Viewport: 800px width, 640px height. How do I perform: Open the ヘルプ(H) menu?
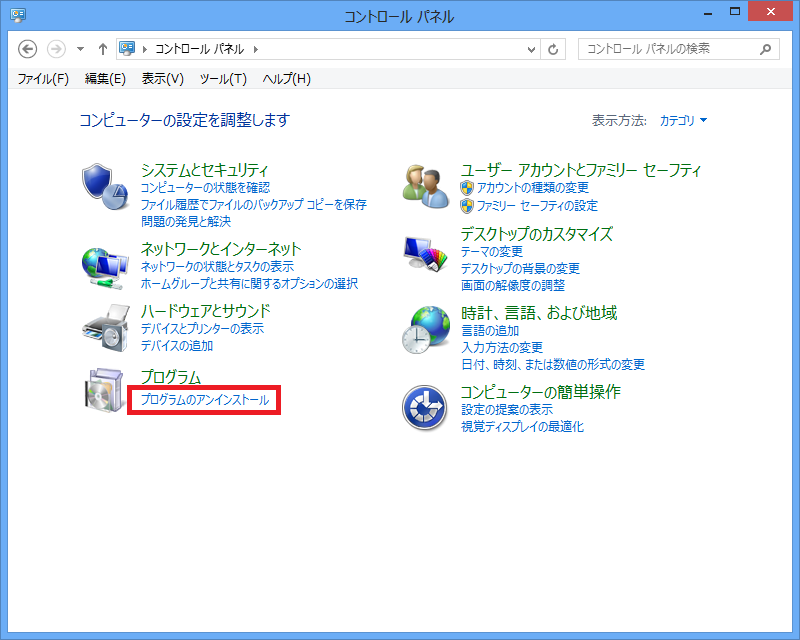coord(286,79)
